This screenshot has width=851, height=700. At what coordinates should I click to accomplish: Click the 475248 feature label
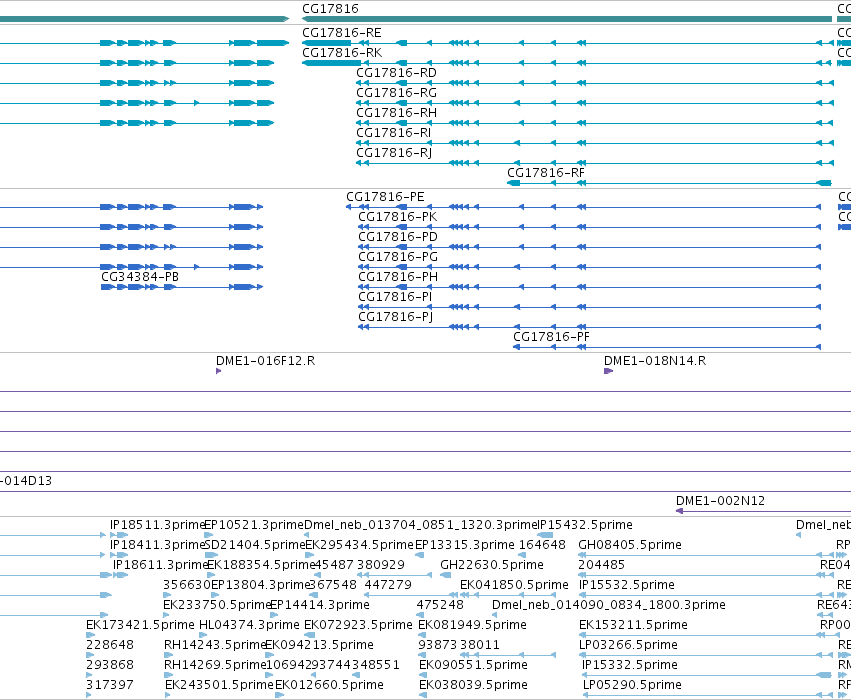click(x=440, y=606)
